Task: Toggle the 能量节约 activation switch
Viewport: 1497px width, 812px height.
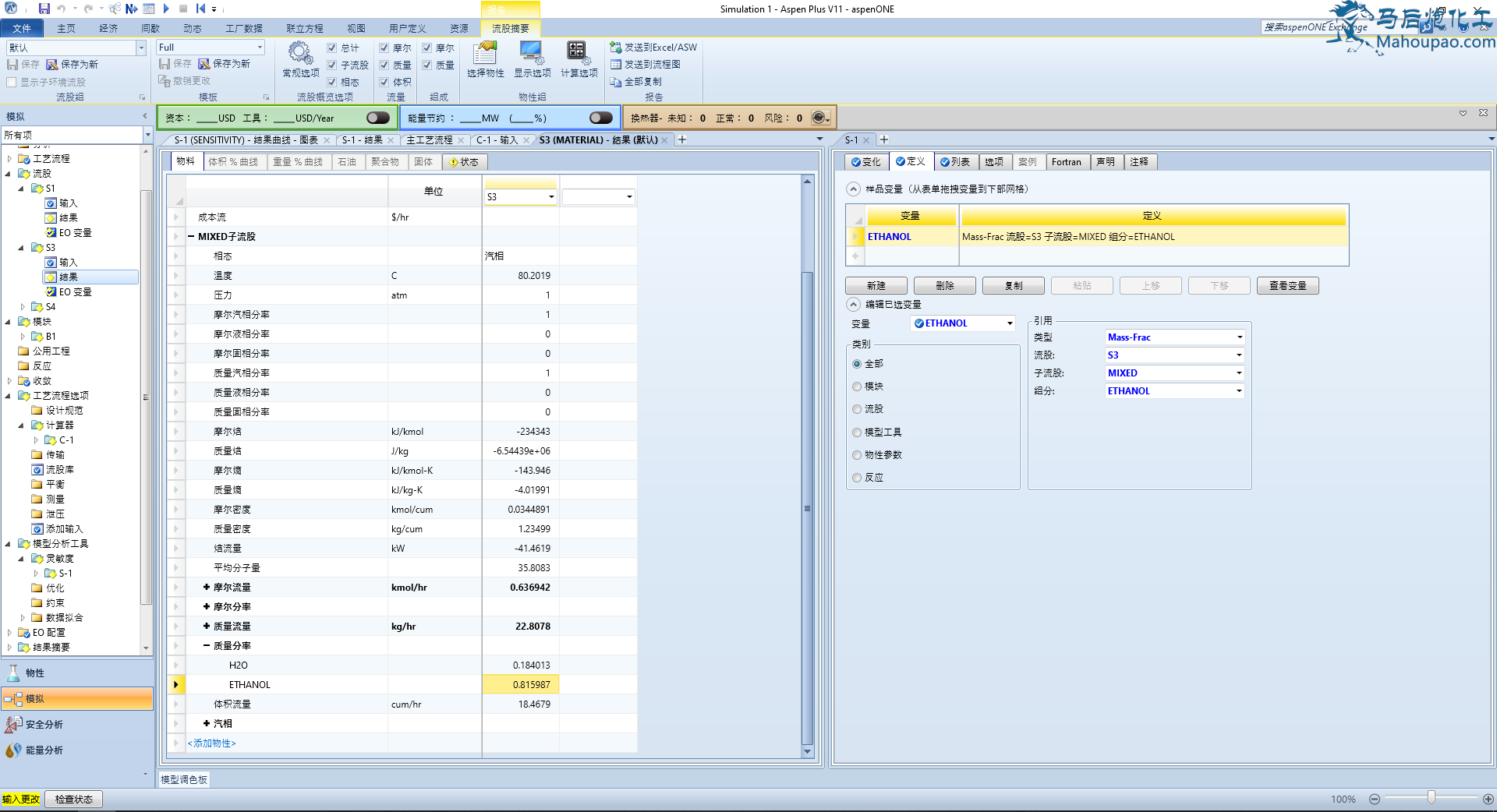Action: 601,118
